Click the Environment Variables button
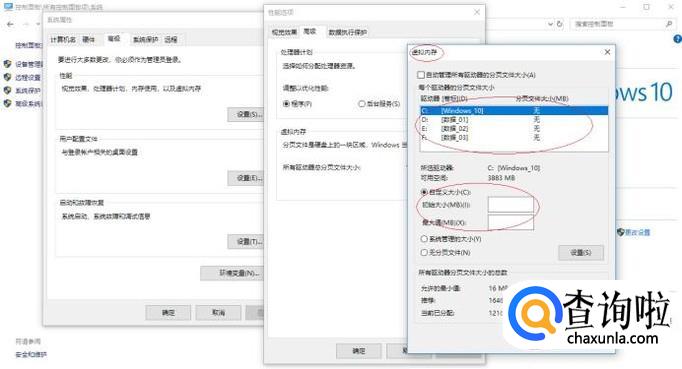The height and width of the screenshot is (369, 682). coord(239,273)
